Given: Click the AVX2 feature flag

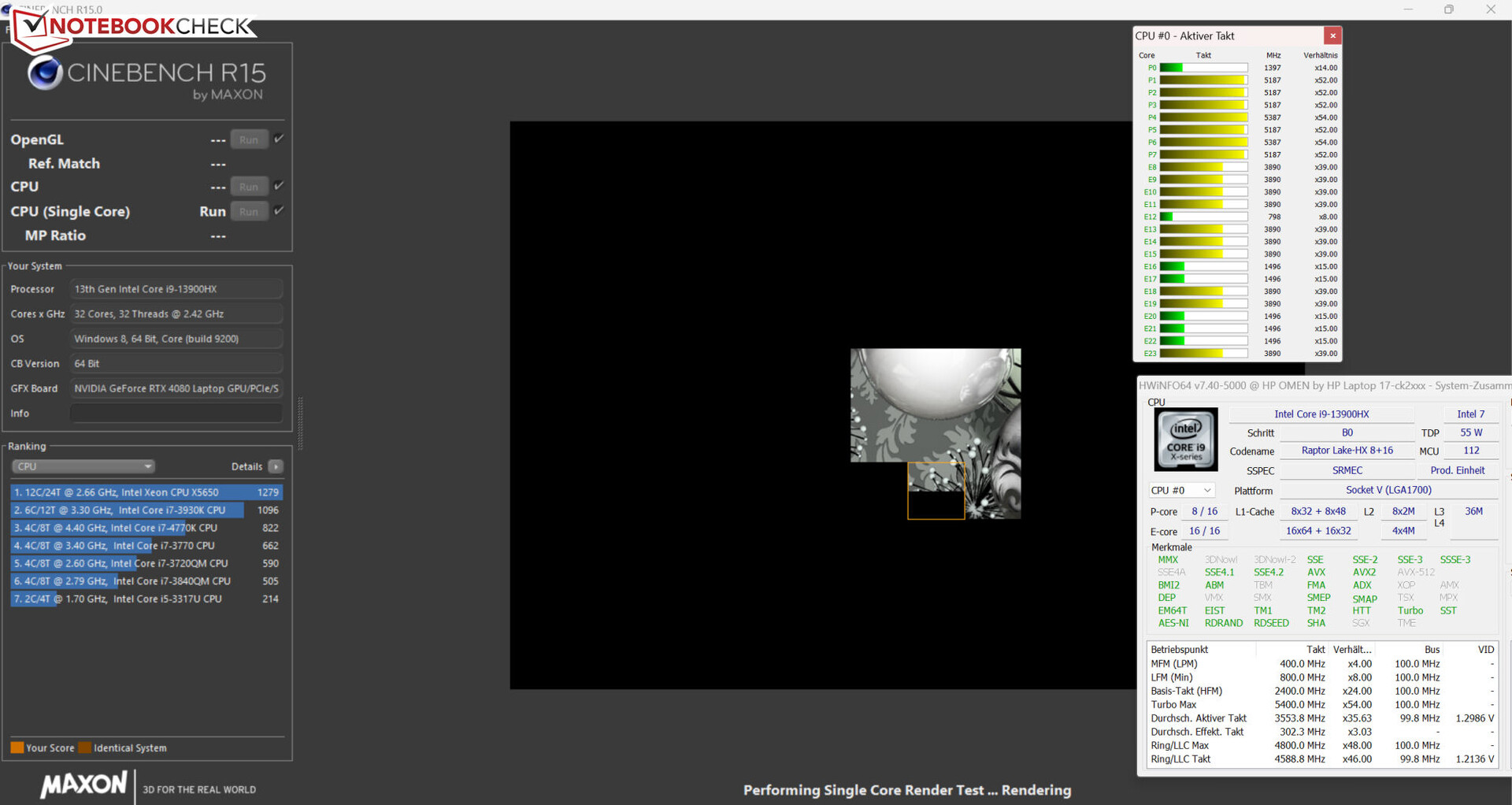Looking at the screenshot, I should (x=1364, y=573).
